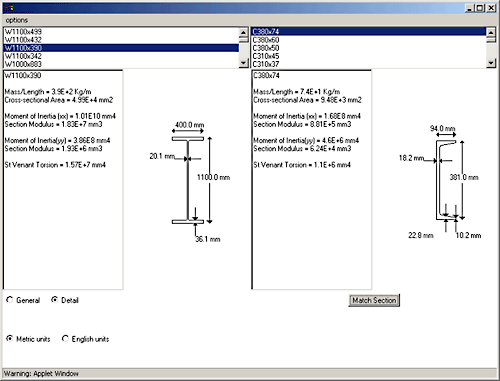Click left list scroll down arrow
The height and width of the screenshot is (381, 500).
pos(244,63)
